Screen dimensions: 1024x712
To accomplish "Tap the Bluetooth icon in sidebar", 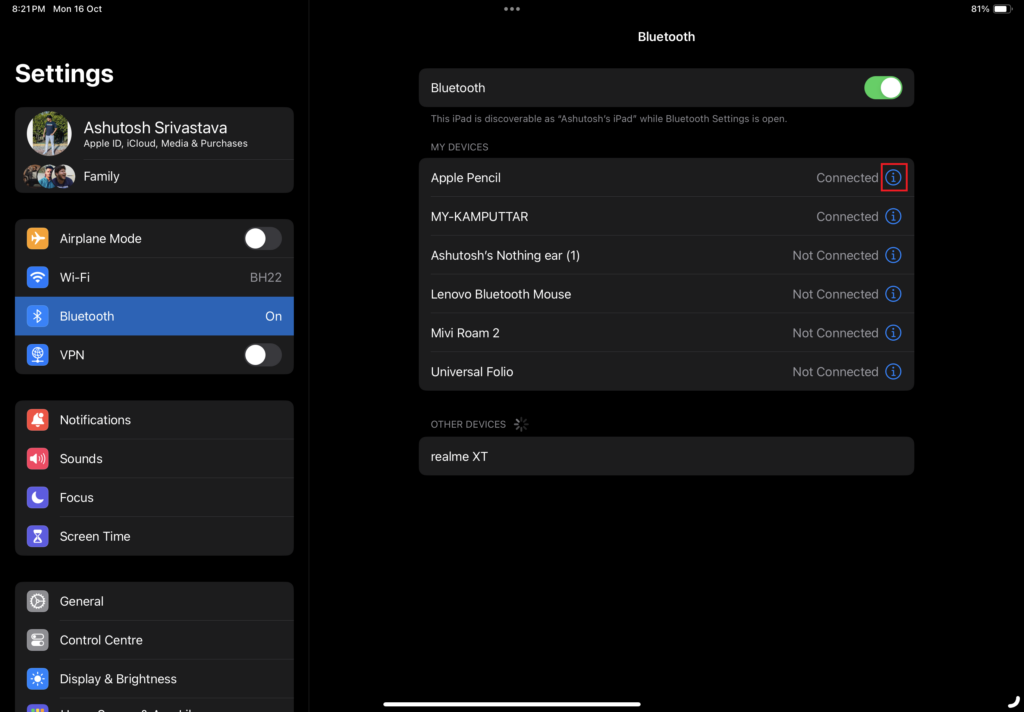I will pos(37,316).
